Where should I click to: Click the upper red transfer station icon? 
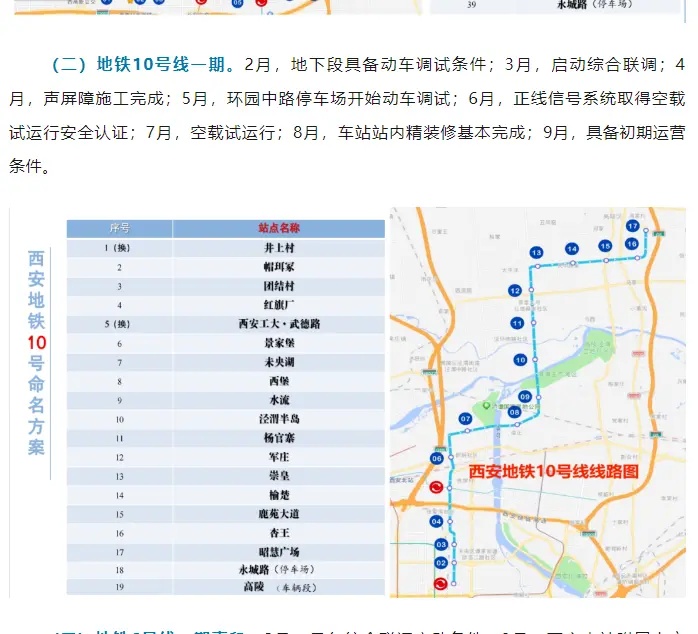coord(436,488)
